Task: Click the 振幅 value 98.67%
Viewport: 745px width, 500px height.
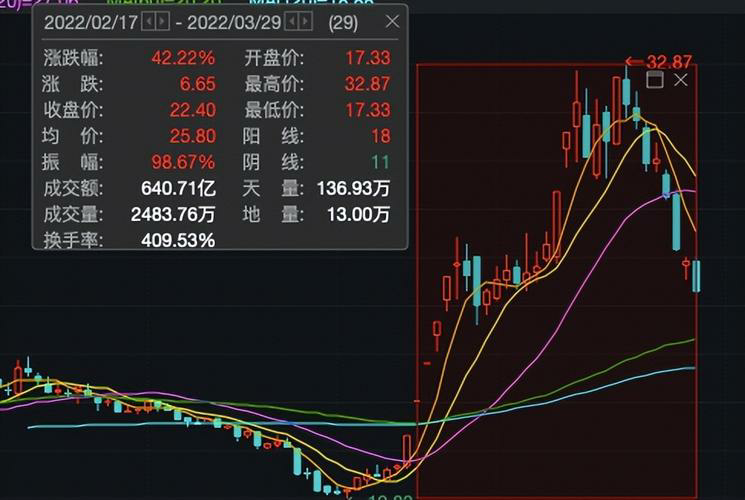Action: tap(183, 163)
